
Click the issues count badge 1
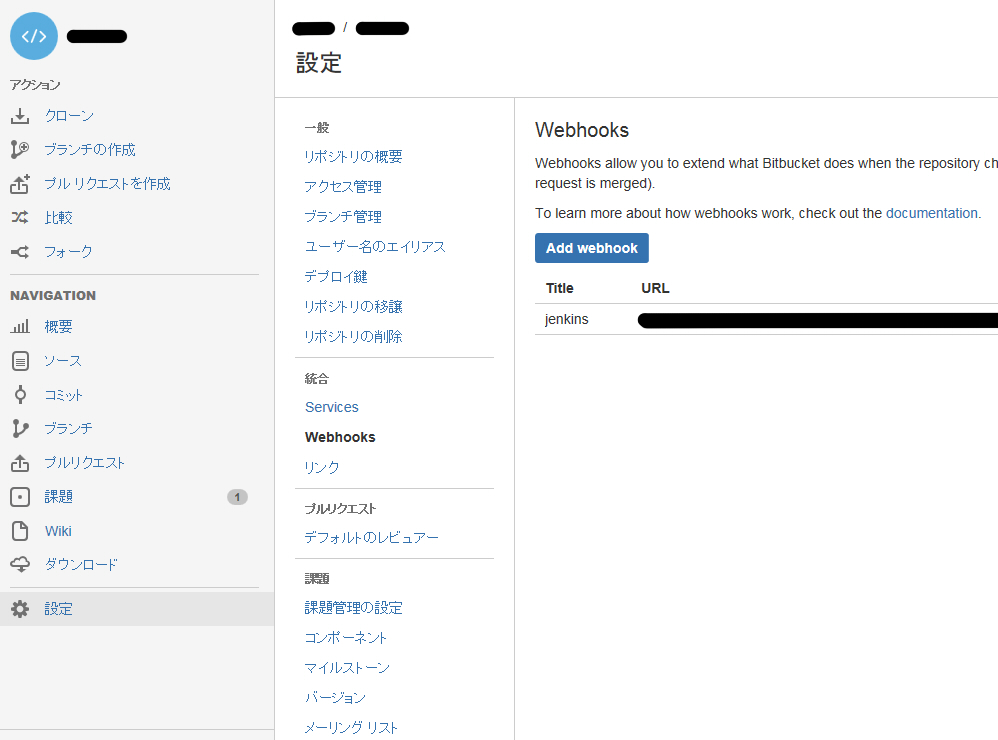pyautogui.click(x=237, y=497)
